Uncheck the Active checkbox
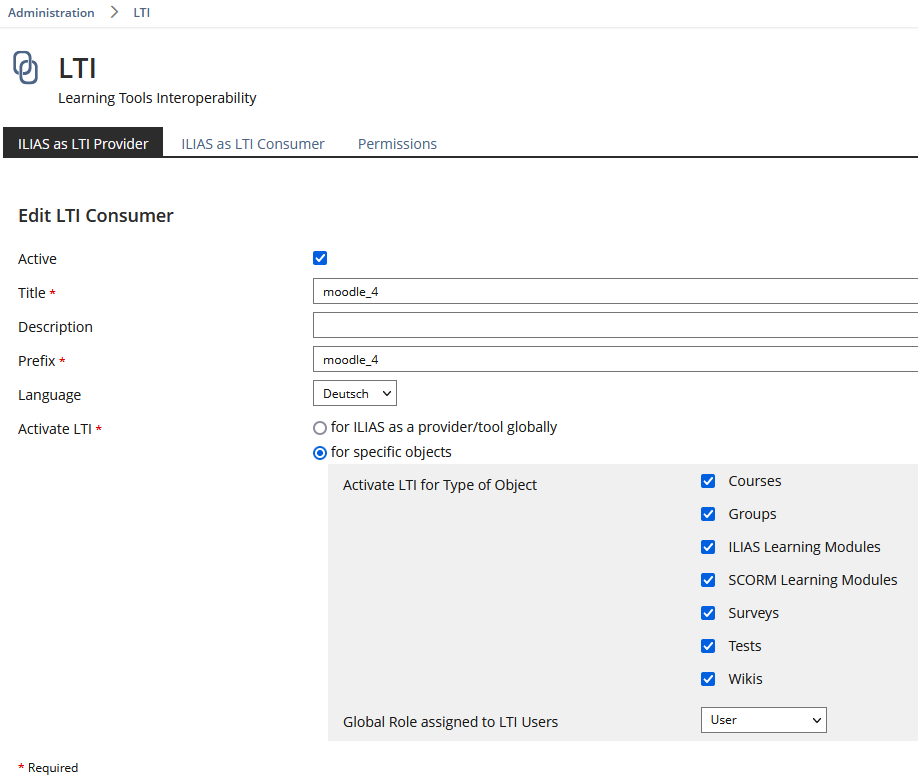The height and width of the screenshot is (778, 918). pyautogui.click(x=320, y=258)
